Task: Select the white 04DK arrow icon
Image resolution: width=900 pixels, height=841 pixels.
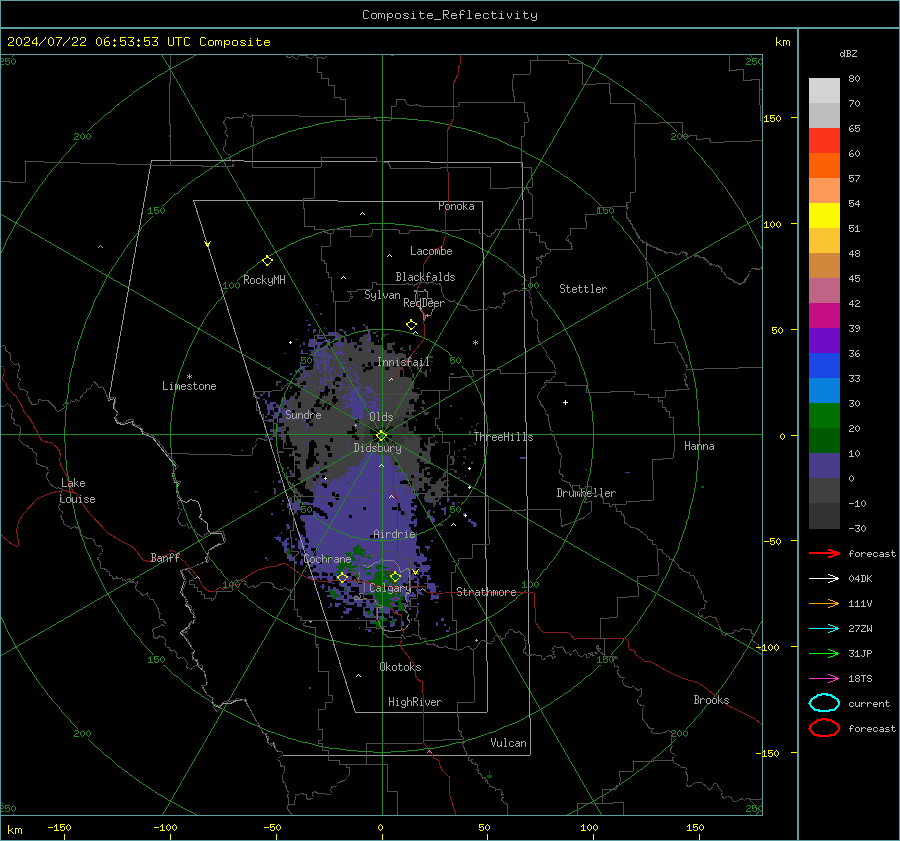Action: [x=824, y=579]
